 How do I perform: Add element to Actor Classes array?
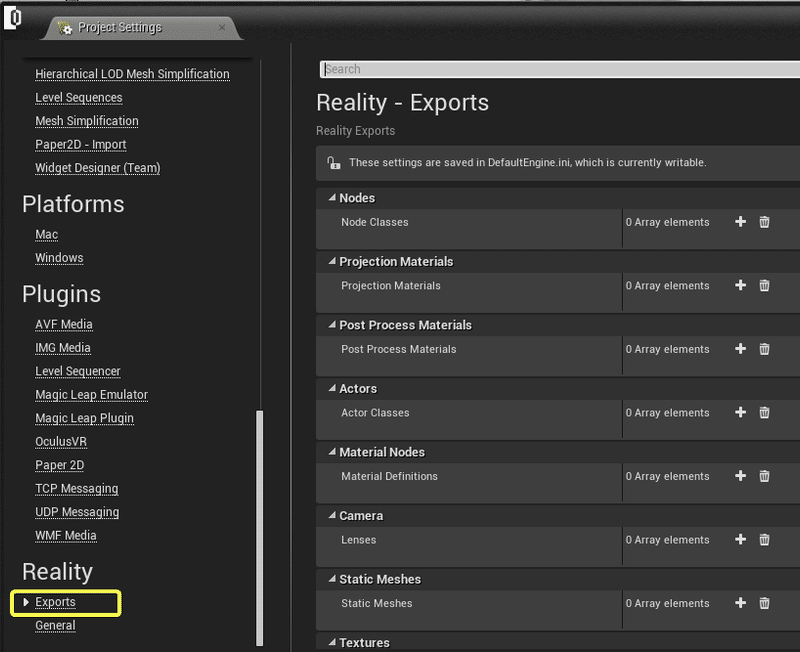coord(740,412)
